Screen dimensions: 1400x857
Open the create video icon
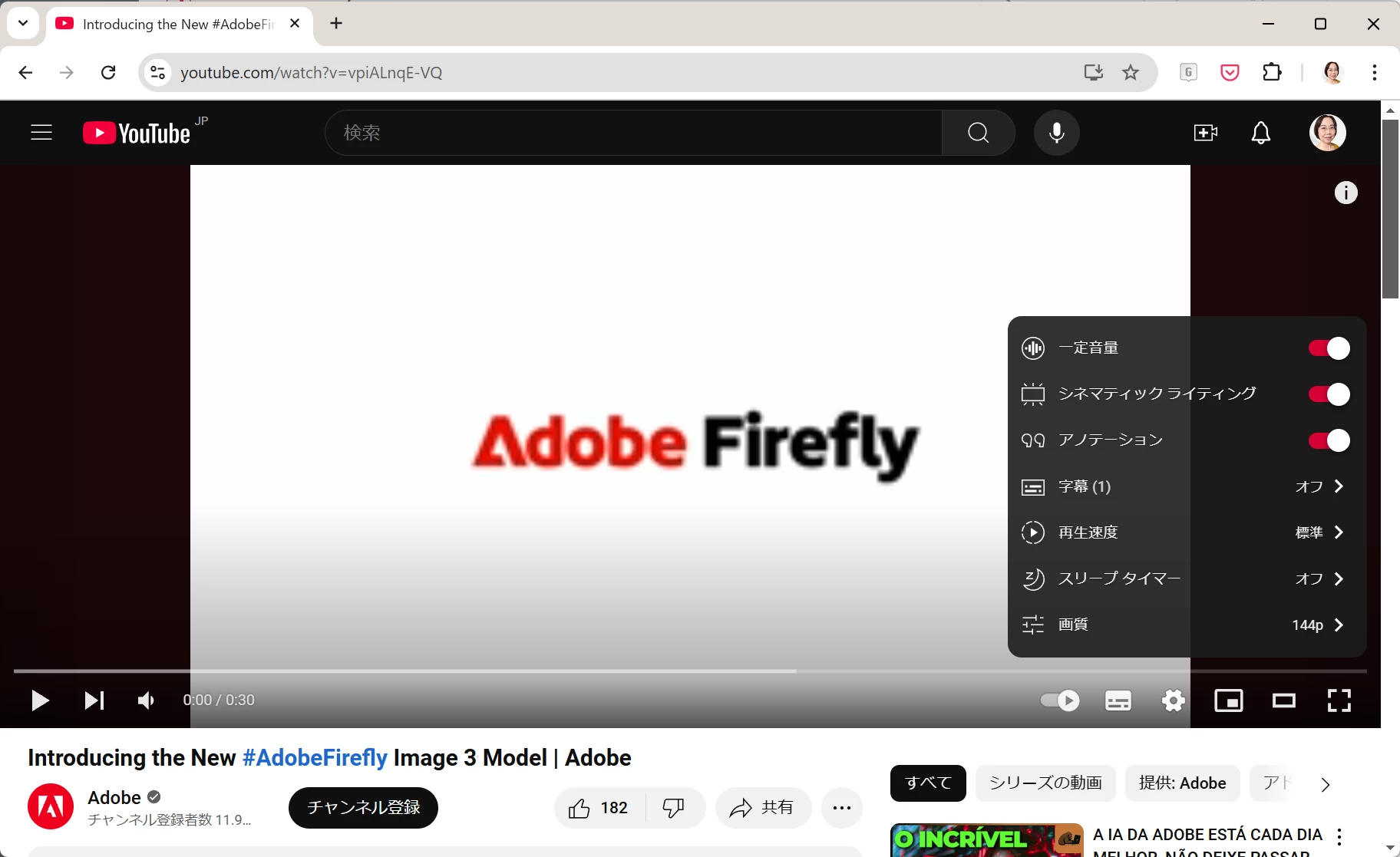click(1206, 133)
